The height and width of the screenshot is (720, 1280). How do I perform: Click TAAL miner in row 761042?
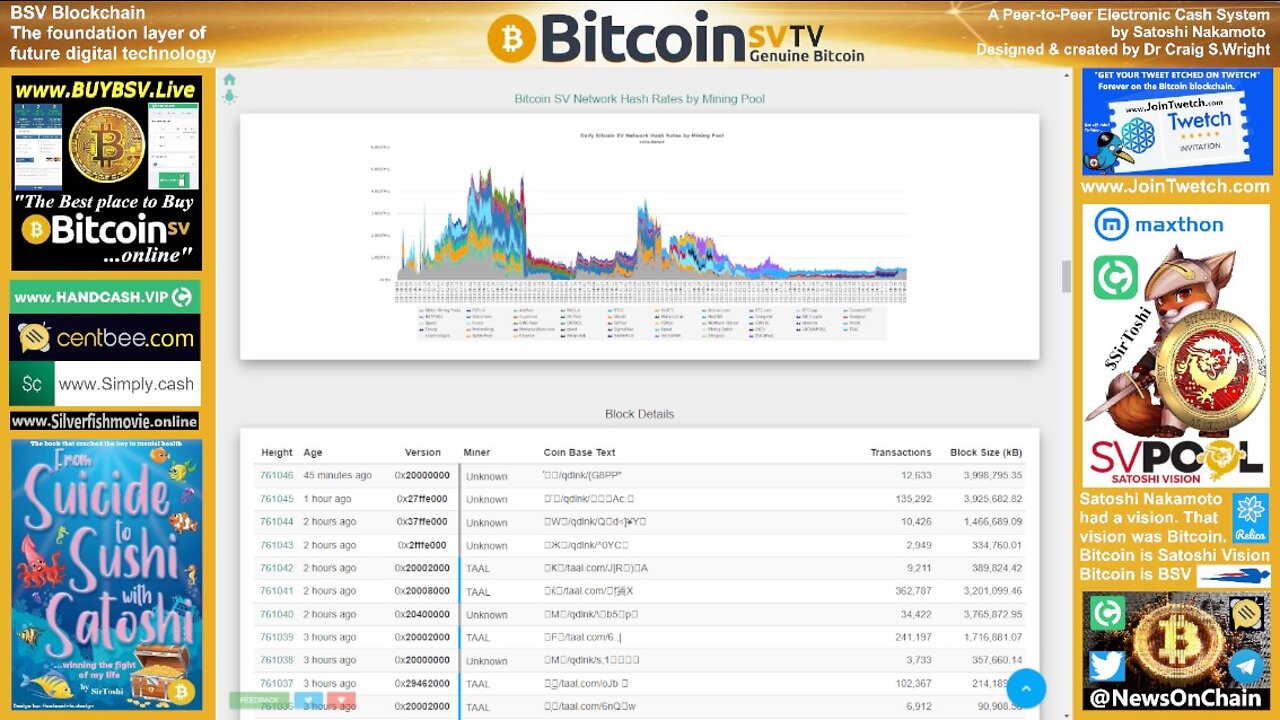point(478,568)
